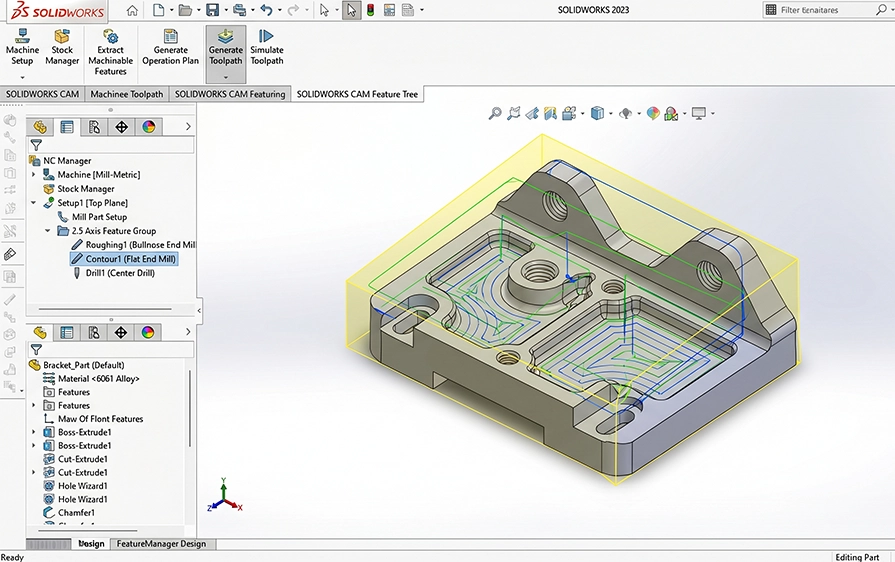Viewport: 895px width, 562px height.
Task: Select the Design tab at the bottom
Action: tap(91, 544)
